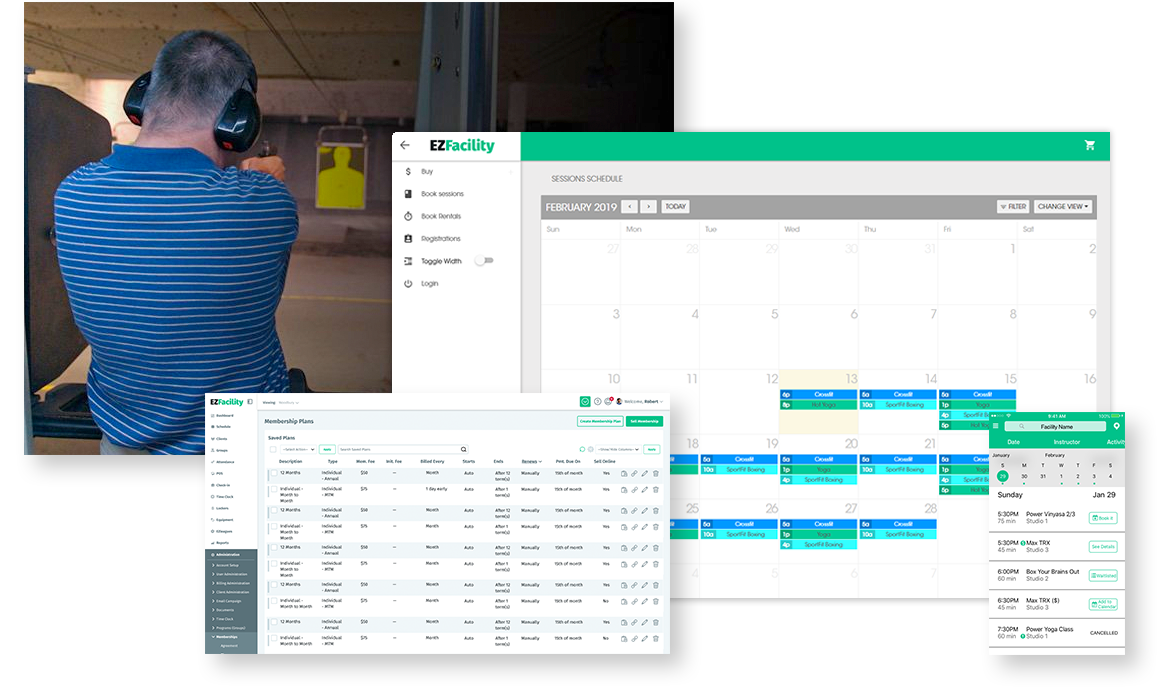Viewport: 1162px width, 690px height.
Task: Go to previous month in calendar
Action: click(x=629, y=207)
